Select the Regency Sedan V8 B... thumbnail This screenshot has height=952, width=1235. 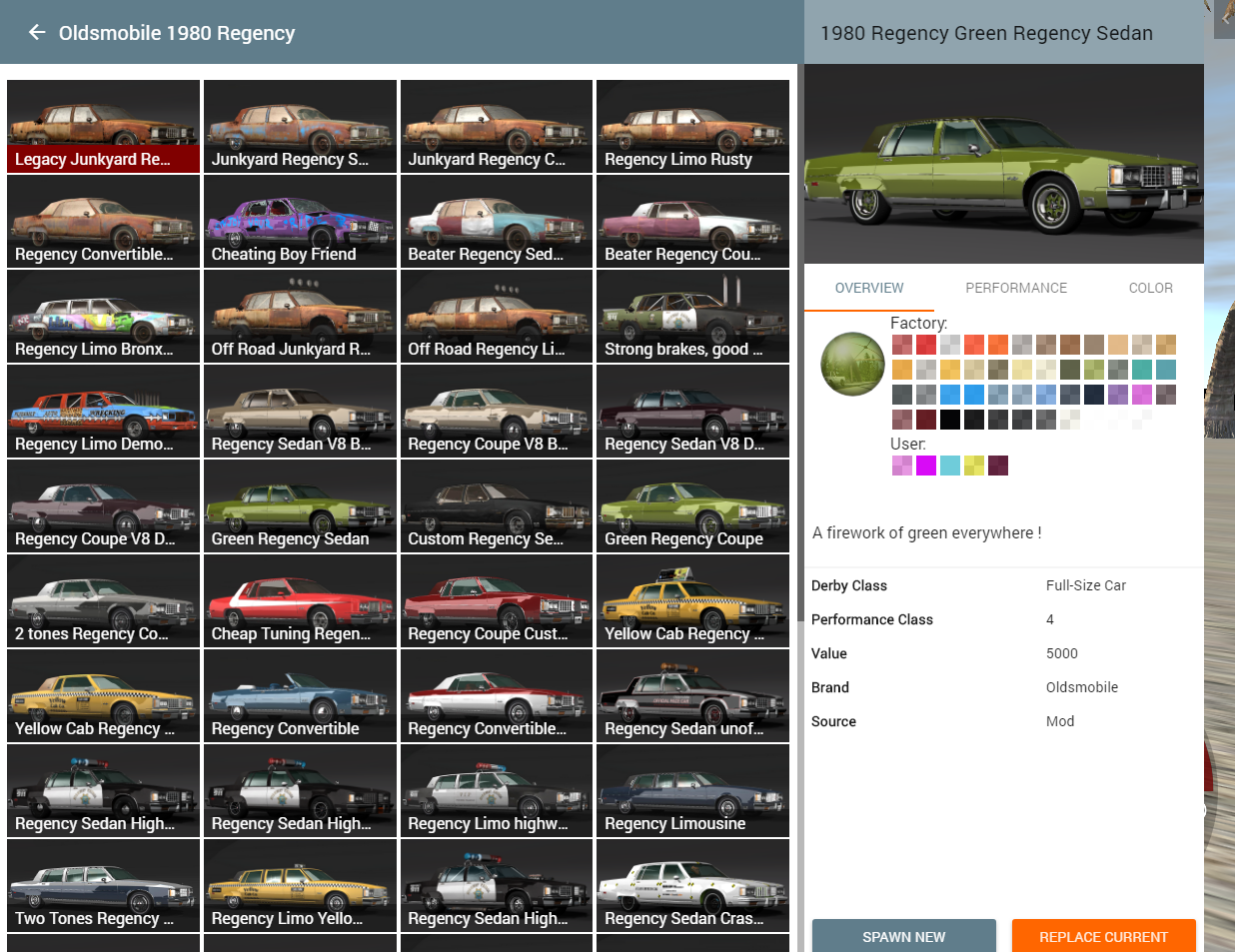tap(300, 411)
